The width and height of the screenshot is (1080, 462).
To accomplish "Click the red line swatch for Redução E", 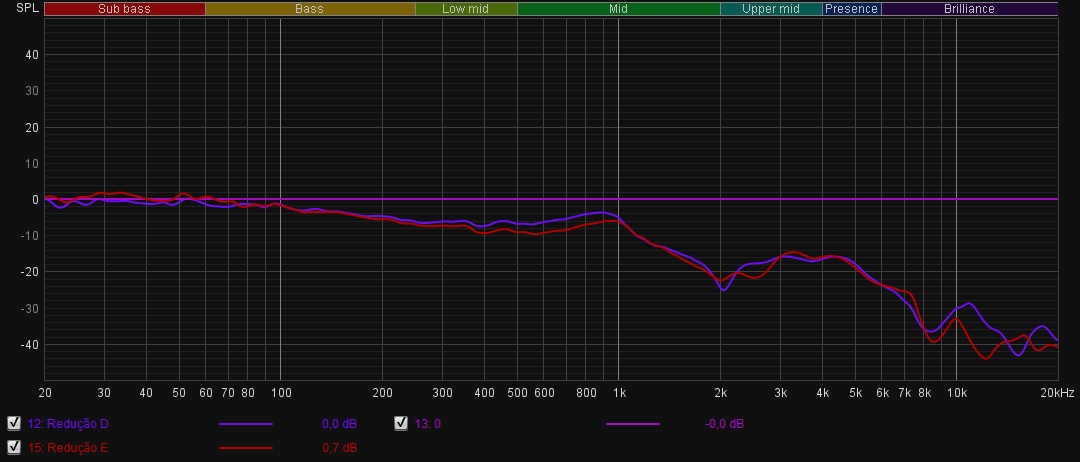I will pyautogui.click(x=246, y=448).
